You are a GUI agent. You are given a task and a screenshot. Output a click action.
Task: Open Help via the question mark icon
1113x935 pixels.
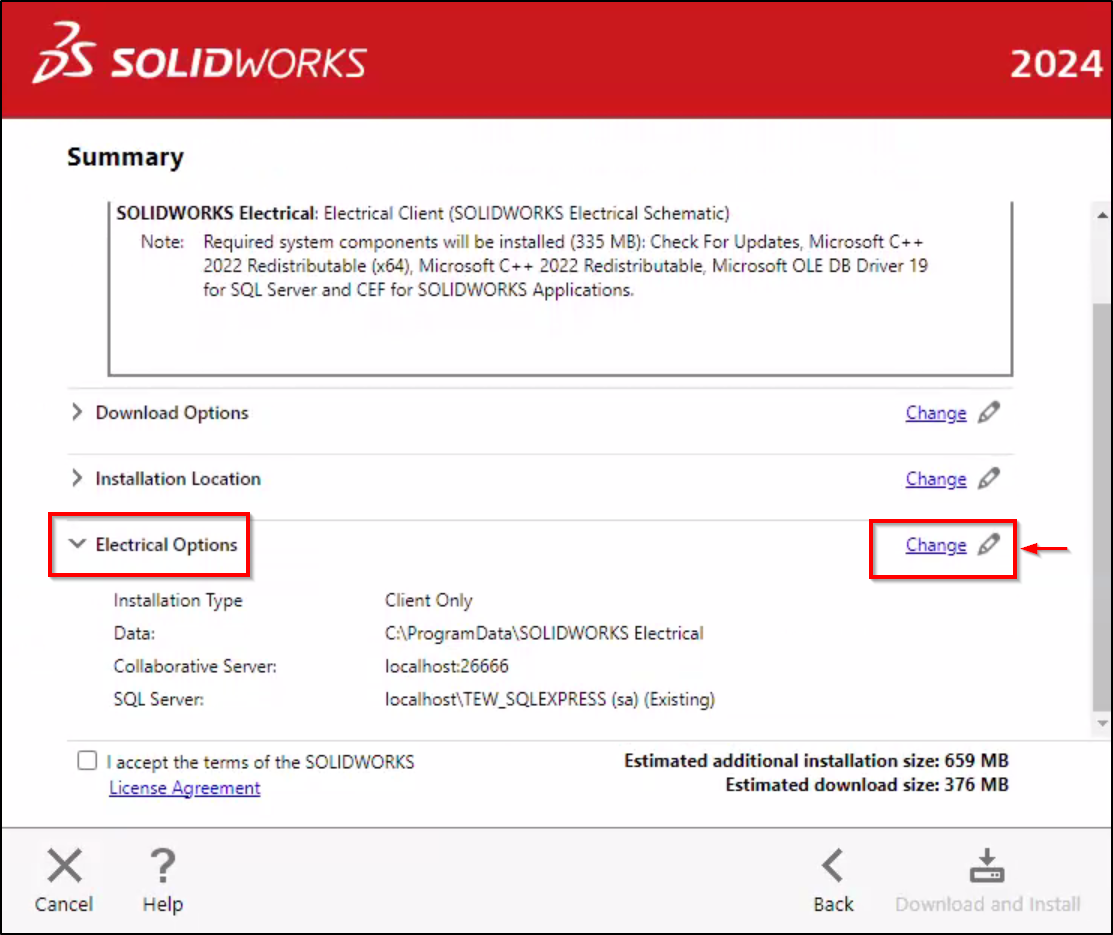(x=163, y=865)
